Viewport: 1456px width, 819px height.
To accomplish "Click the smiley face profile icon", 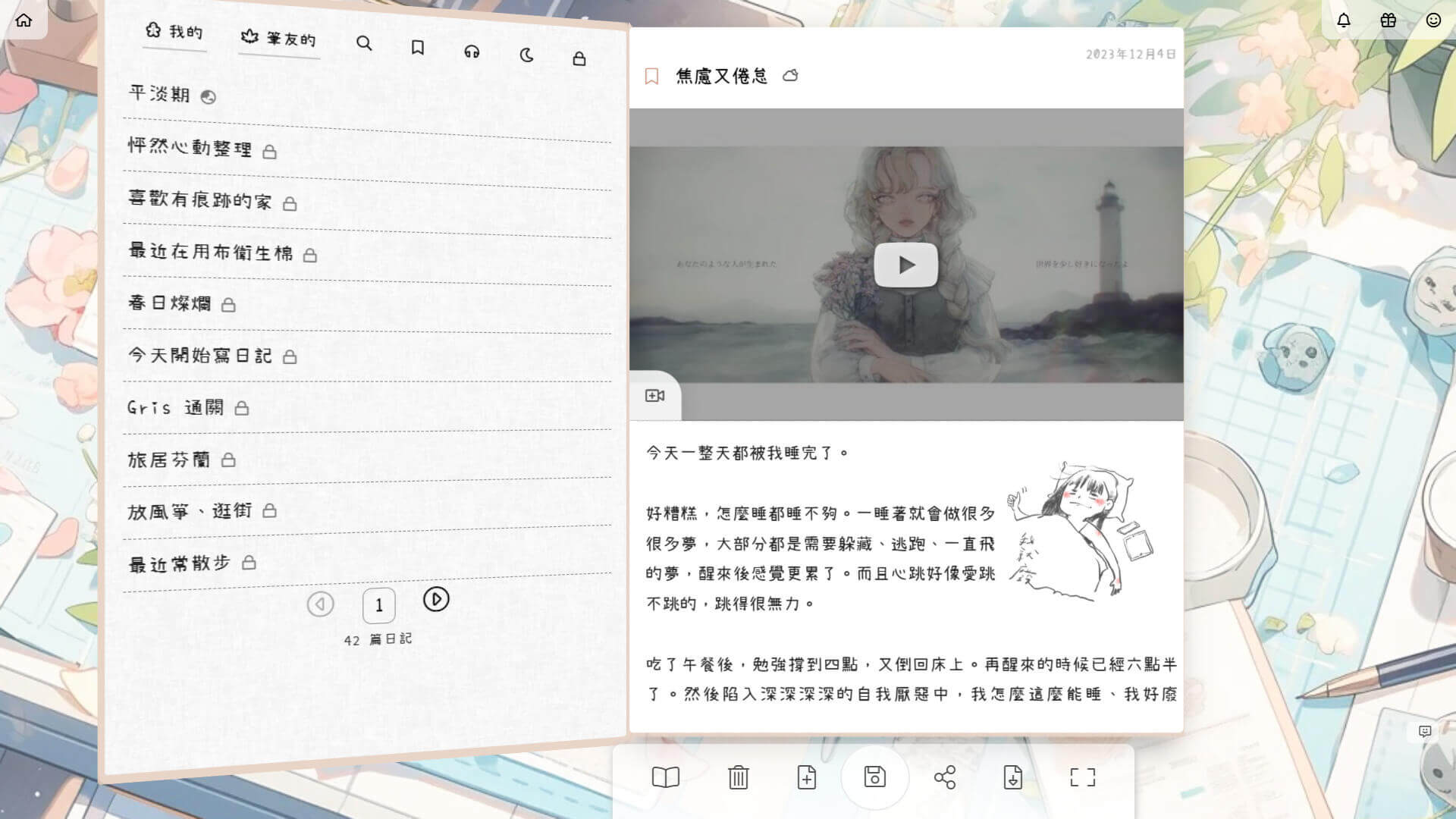I will pos(1432,20).
